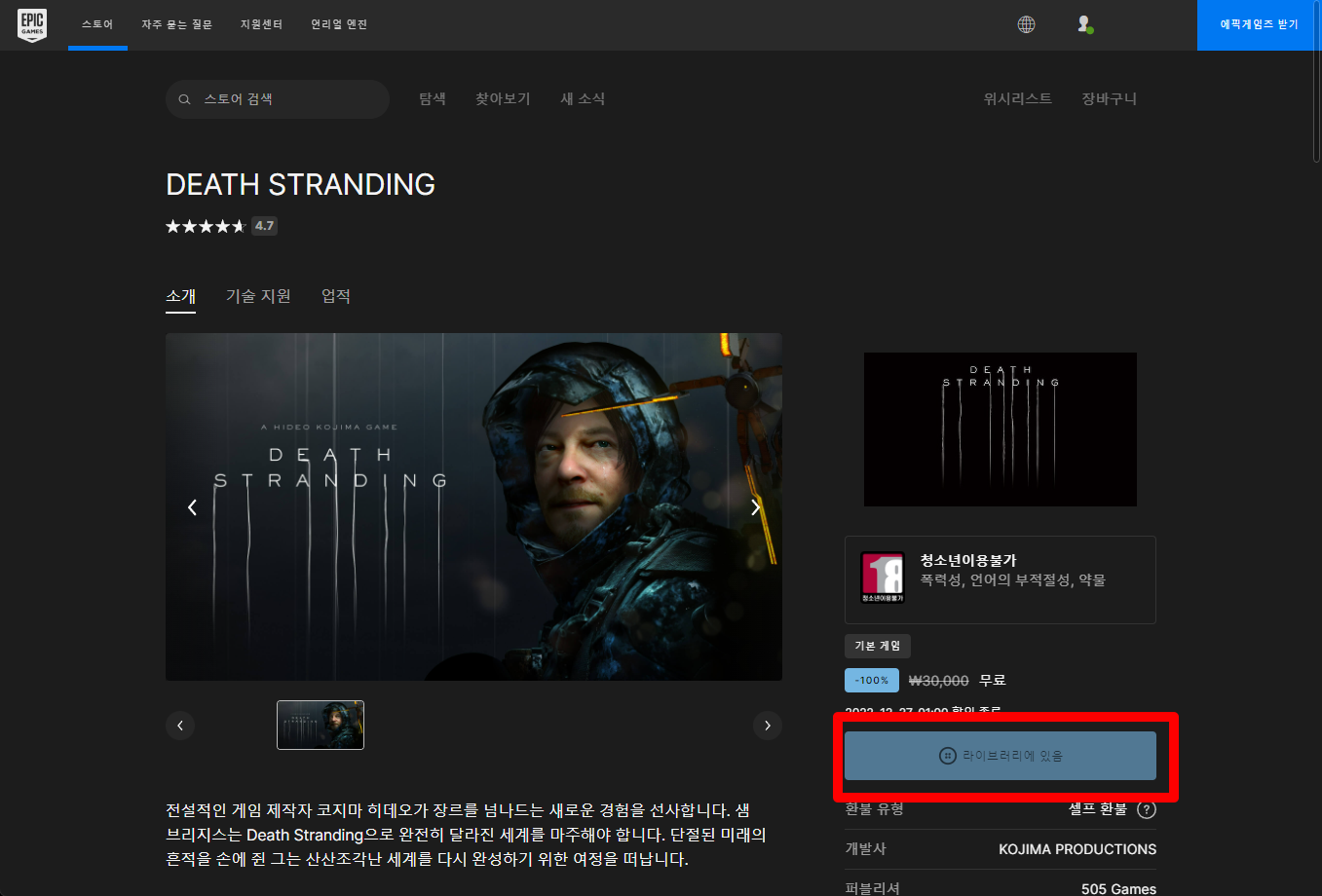The width and height of the screenshot is (1322, 896).
Task: Click the main Death Stranding hero image
Action: point(473,507)
